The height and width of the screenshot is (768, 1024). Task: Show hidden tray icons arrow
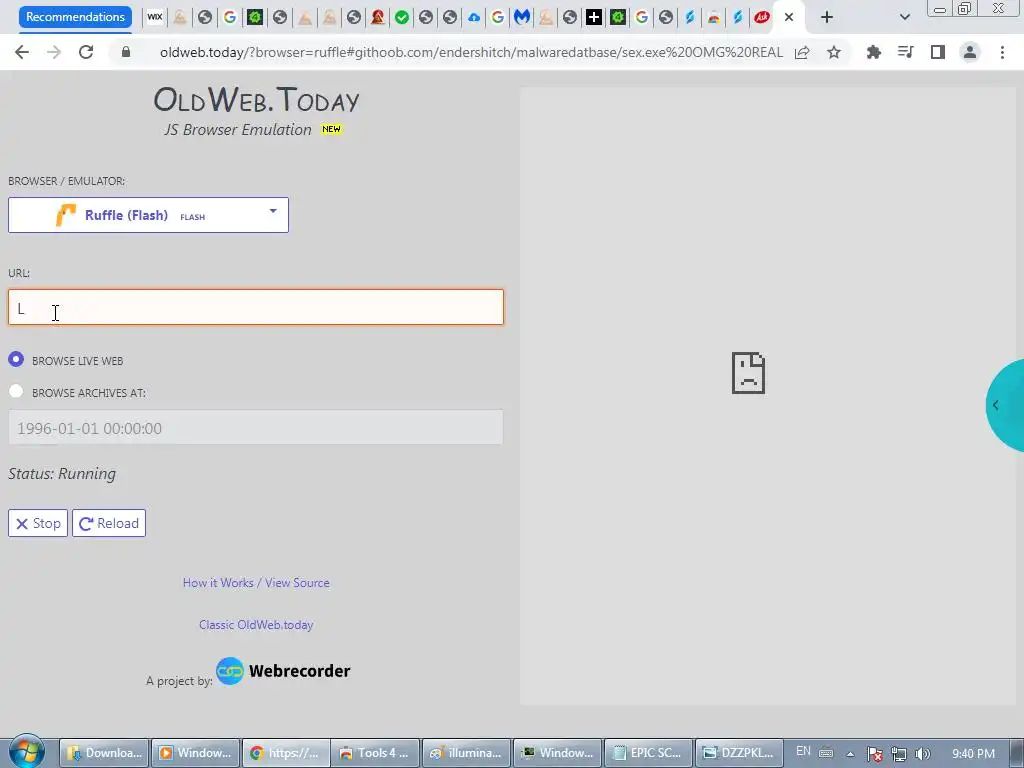[x=850, y=754]
